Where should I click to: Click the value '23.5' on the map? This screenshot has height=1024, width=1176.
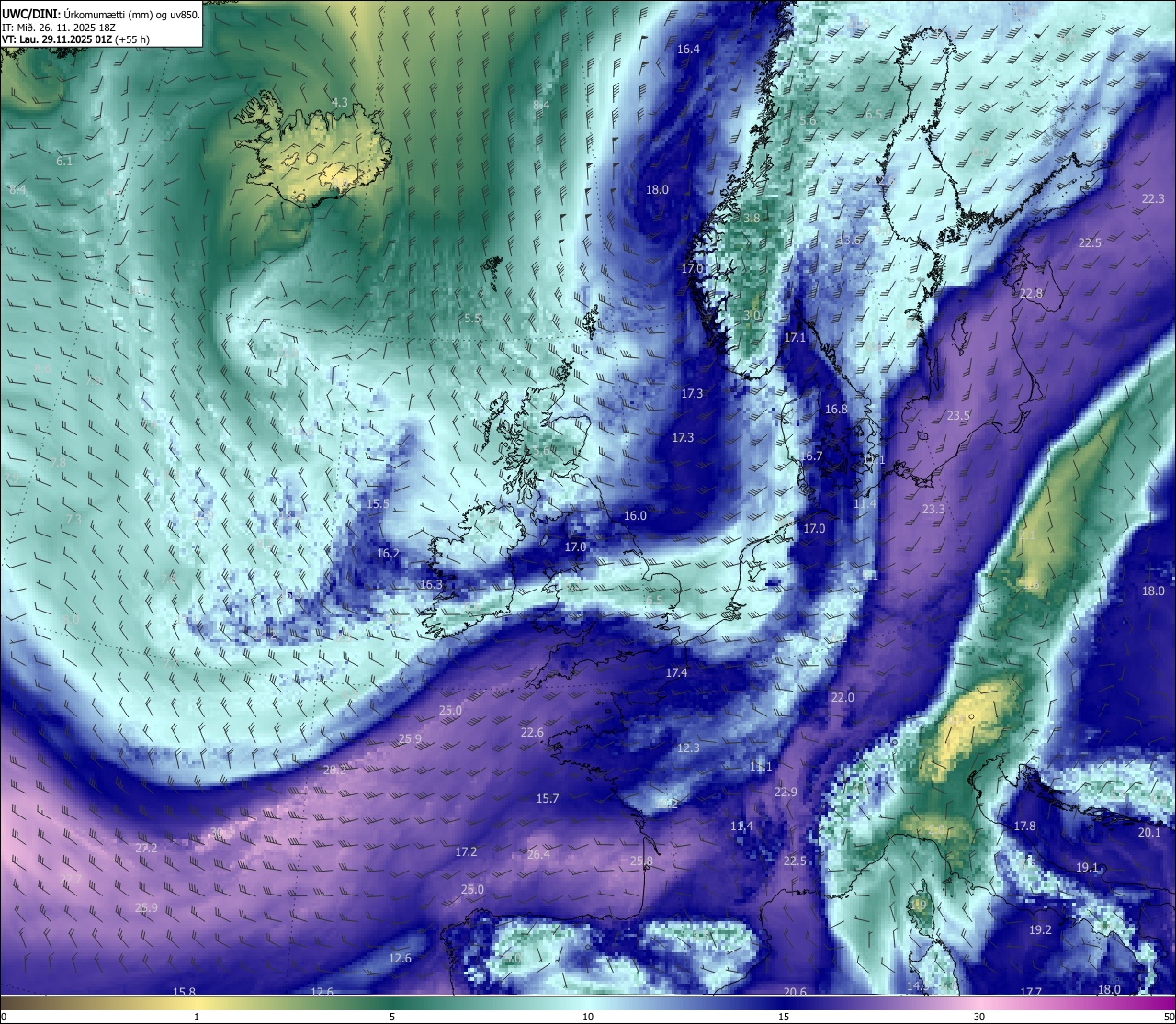pyautogui.click(x=958, y=416)
